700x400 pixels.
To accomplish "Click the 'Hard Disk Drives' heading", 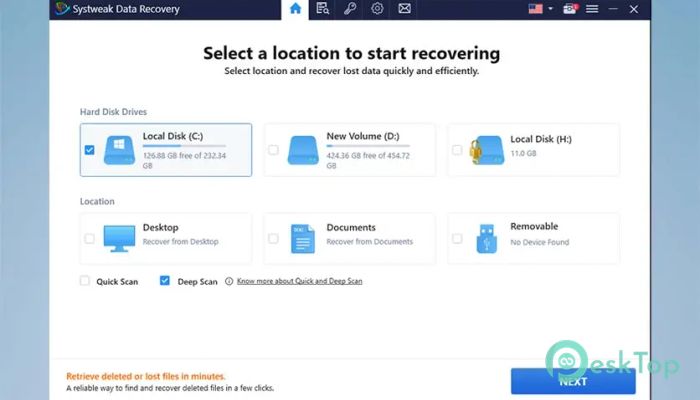I will [113, 112].
